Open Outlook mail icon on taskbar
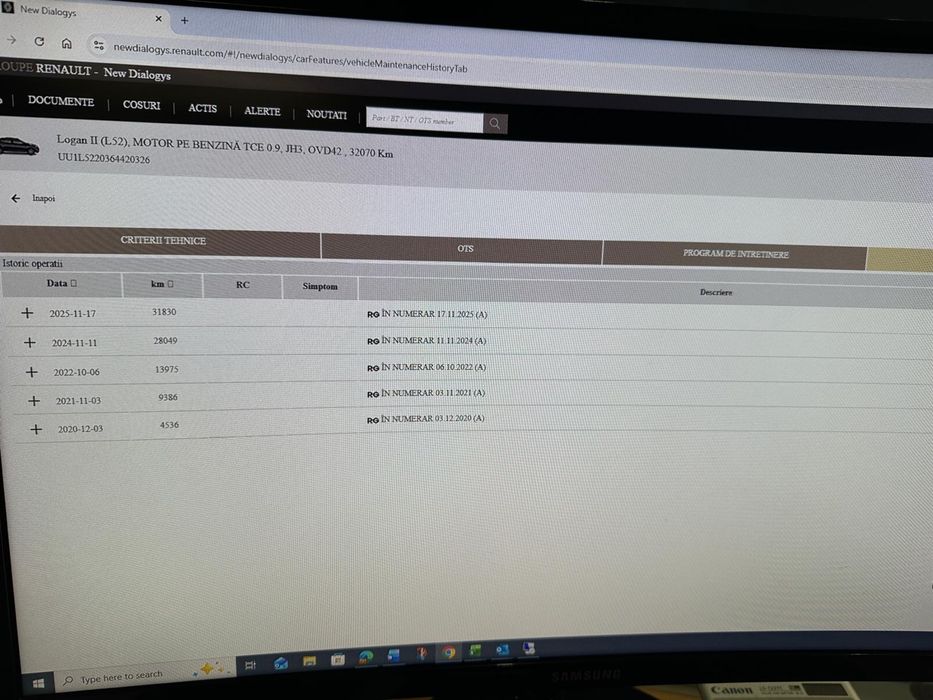The image size is (933, 700). (x=281, y=663)
